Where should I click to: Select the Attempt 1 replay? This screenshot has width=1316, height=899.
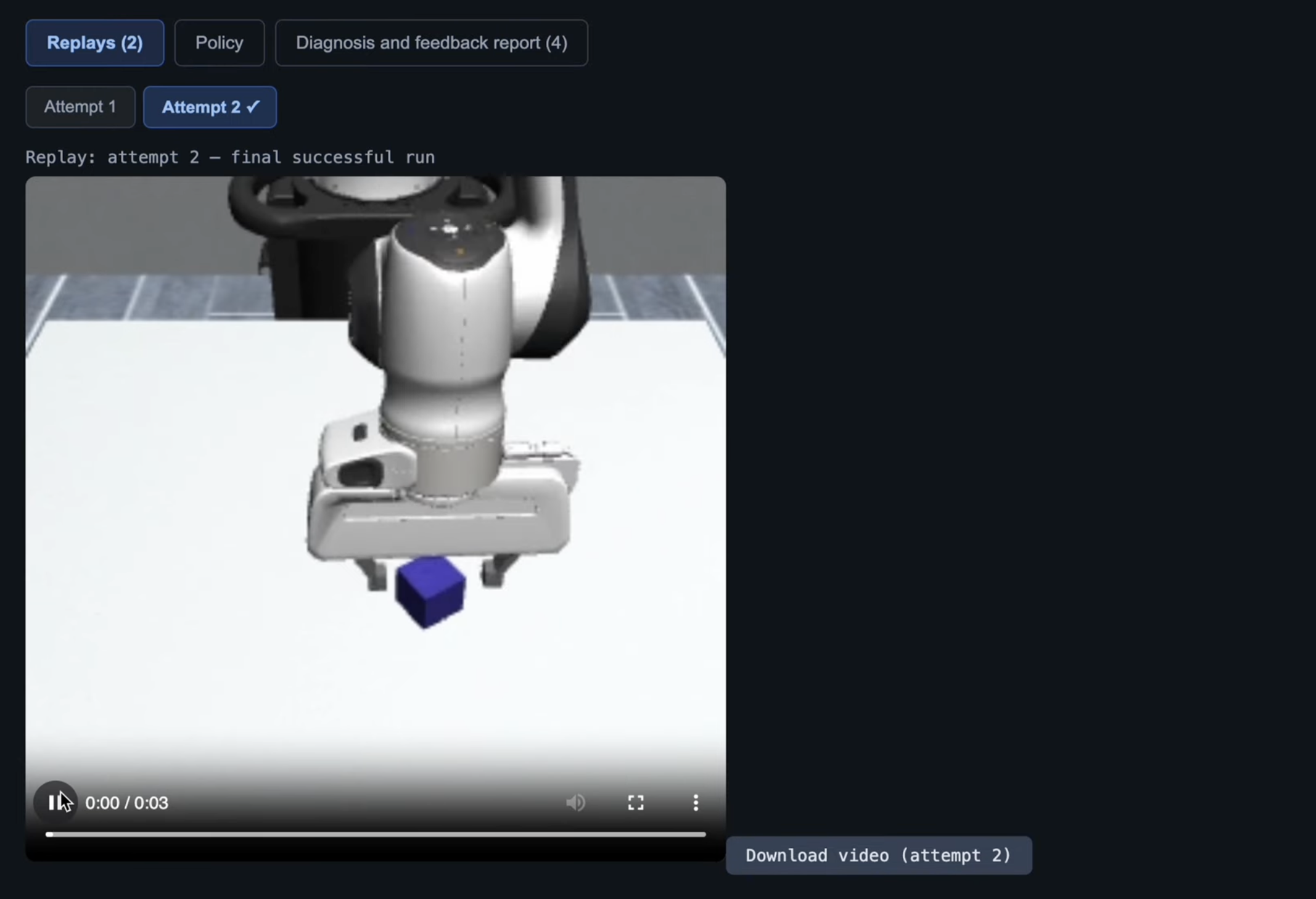[80, 107]
